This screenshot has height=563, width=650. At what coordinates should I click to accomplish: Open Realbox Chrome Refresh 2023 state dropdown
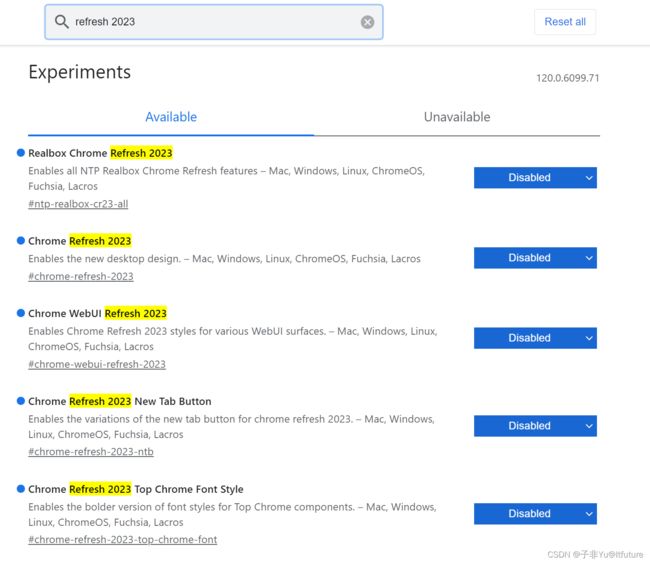535,177
